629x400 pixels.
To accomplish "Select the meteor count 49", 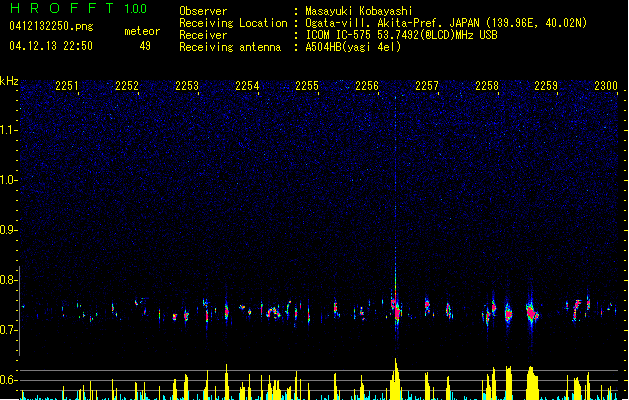I will click(x=145, y=46).
